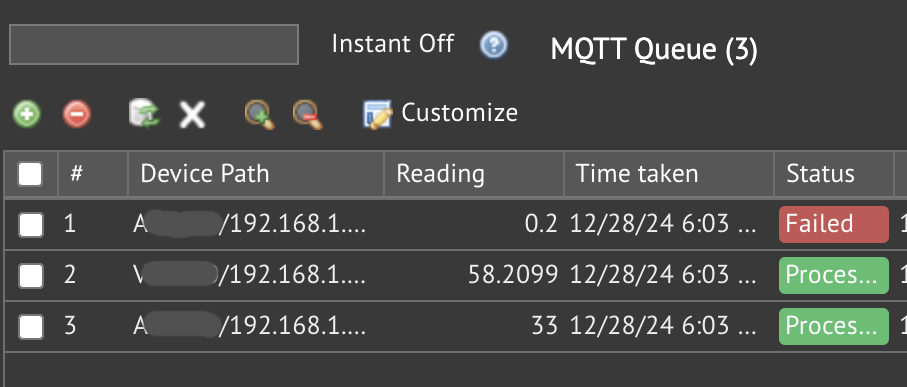
Task: Click the zoom out magnifier icon
Action: click(x=307, y=114)
